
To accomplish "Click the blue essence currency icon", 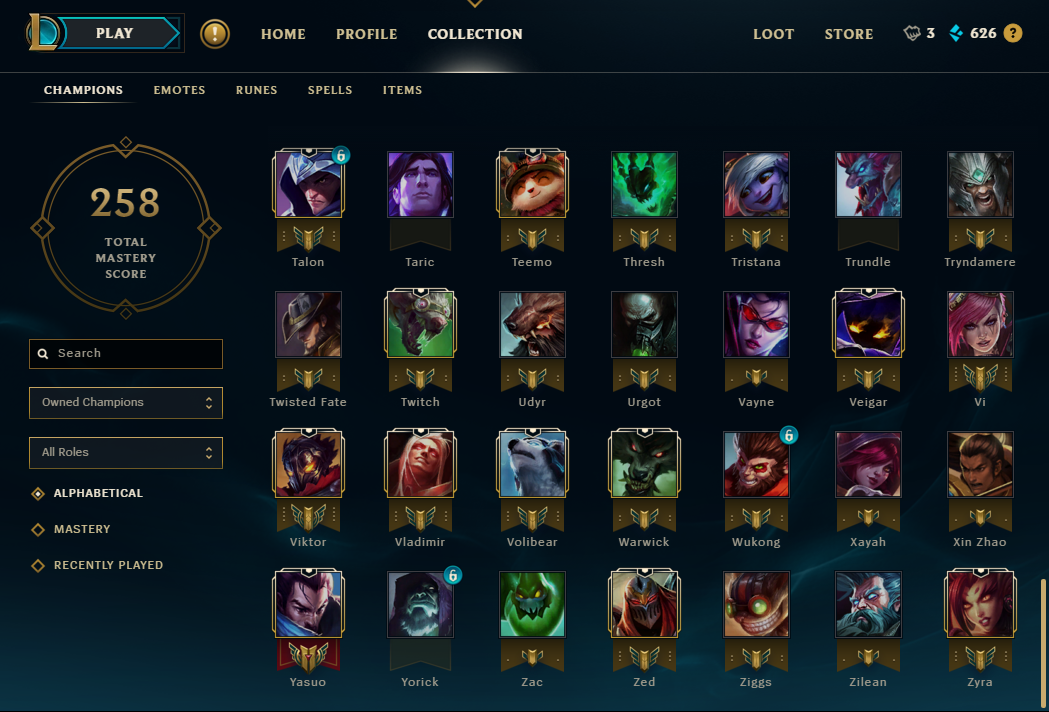I will 957,33.
